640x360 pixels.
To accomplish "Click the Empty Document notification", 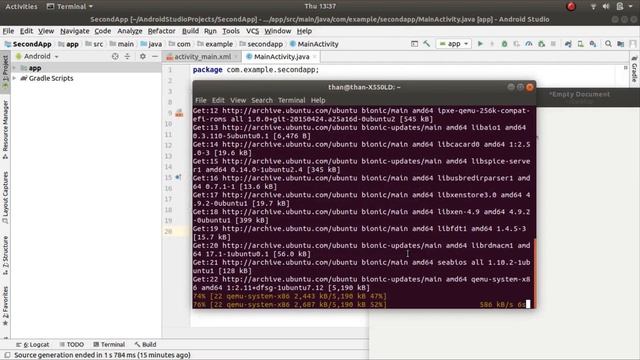I will pos(580,94).
